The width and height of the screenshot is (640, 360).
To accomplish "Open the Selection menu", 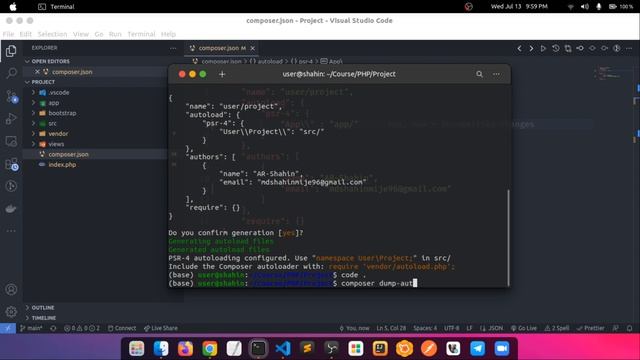I will click(x=52, y=34).
